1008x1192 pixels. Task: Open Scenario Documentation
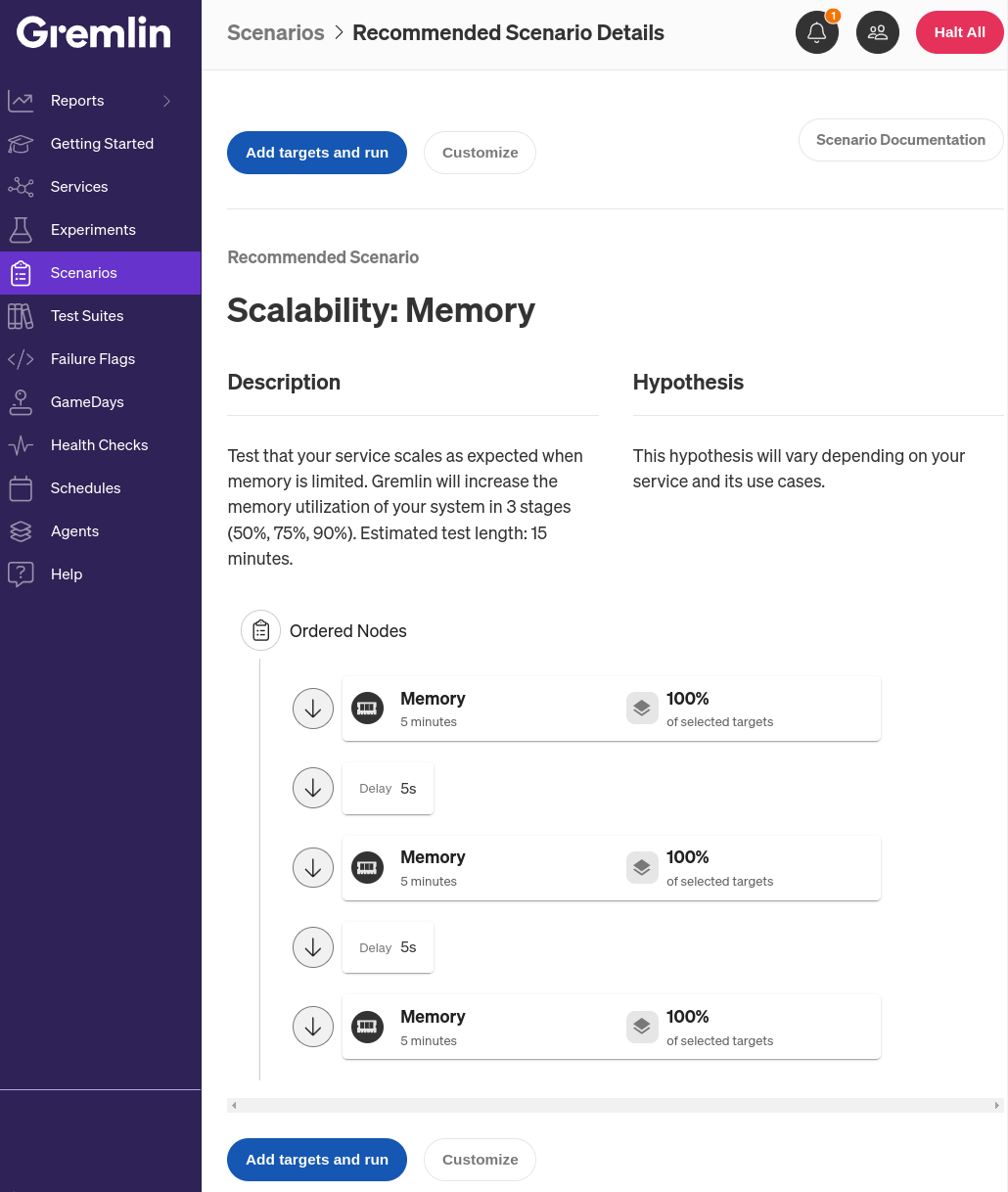pyautogui.click(x=901, y=140)
